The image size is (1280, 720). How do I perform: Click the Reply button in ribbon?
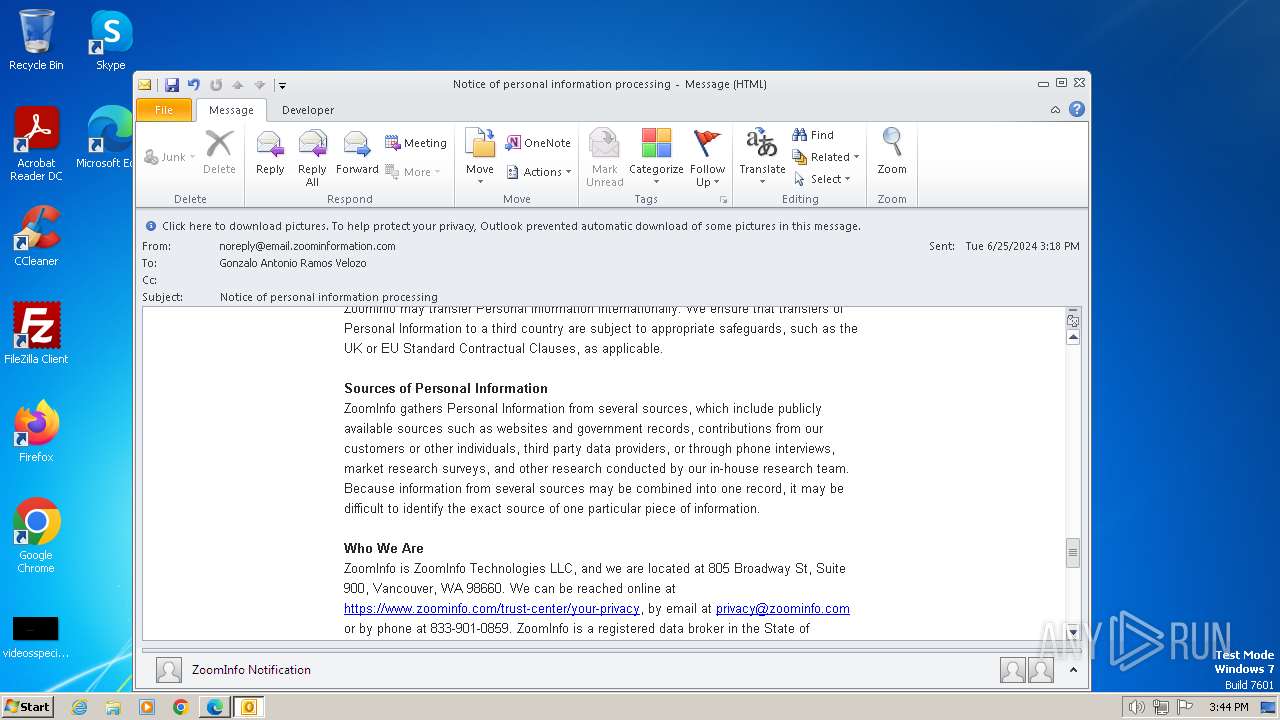click(x=270, y=153)
